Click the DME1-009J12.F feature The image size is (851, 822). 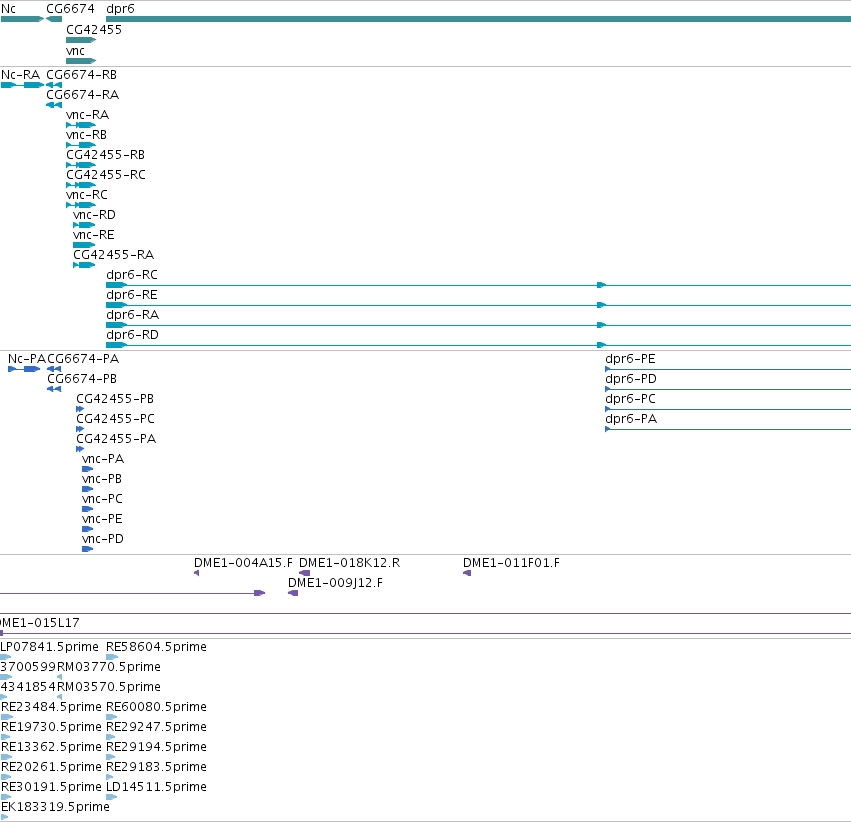[x=293, y=593]
